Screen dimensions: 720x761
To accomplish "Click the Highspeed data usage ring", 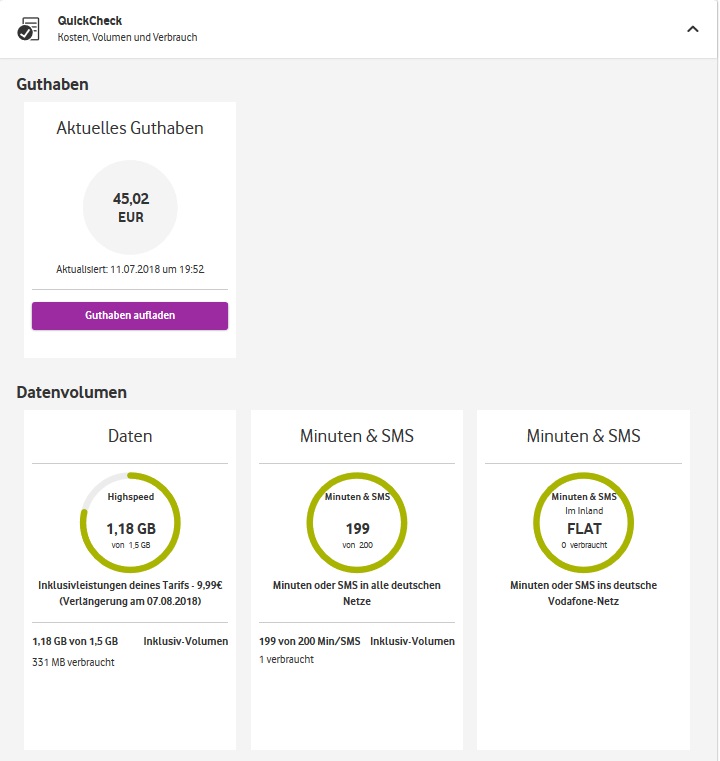I will 130,521.
